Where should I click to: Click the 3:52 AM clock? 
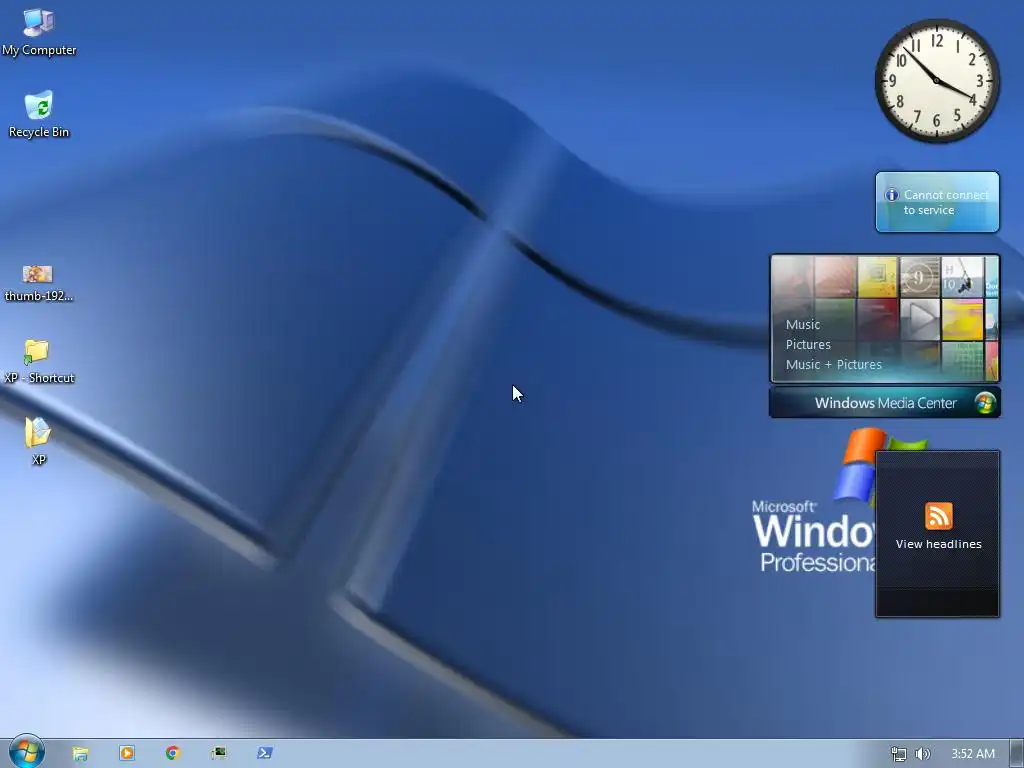click(x=972, y=754)
